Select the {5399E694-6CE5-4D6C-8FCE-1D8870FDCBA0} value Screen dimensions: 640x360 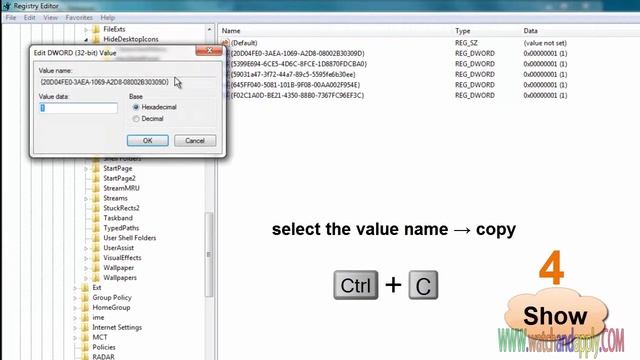(x=299, y=64)
